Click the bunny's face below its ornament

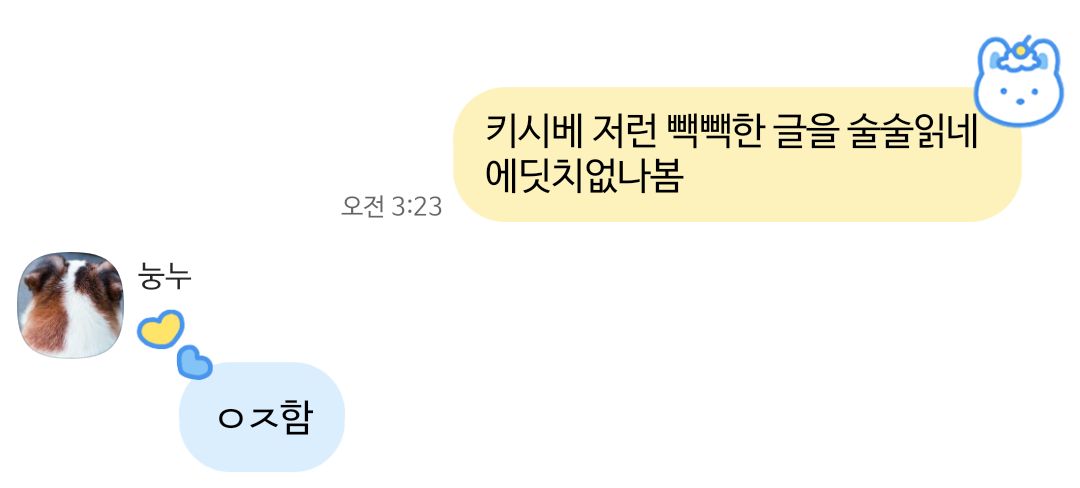point(1020,95)
